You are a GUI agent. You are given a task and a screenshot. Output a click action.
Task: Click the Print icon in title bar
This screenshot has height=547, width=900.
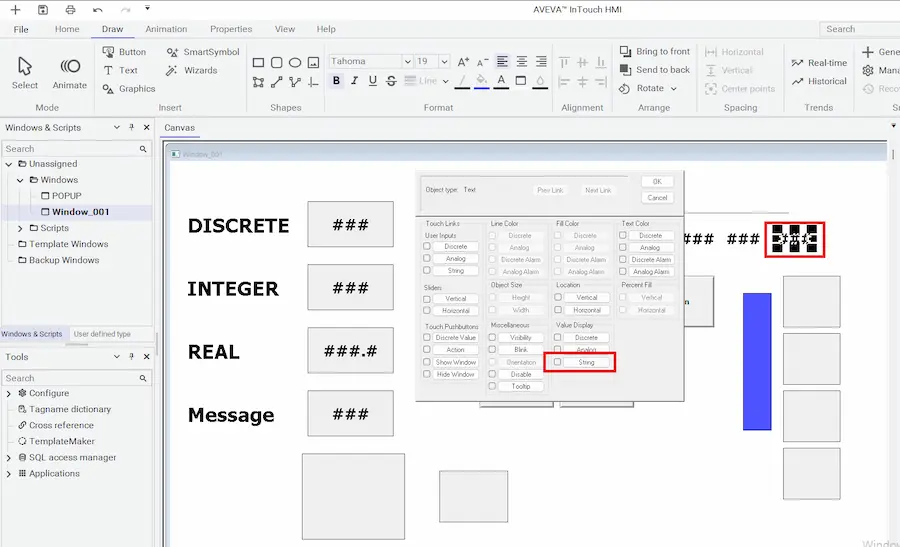coord(70,9)
